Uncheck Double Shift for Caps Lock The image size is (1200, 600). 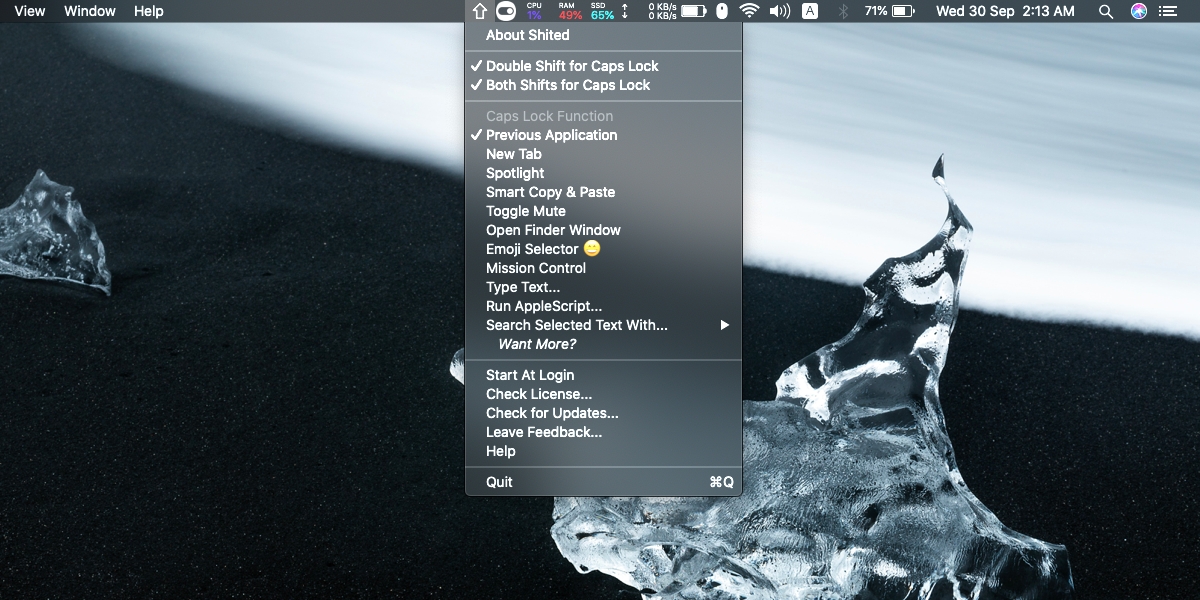571,66
